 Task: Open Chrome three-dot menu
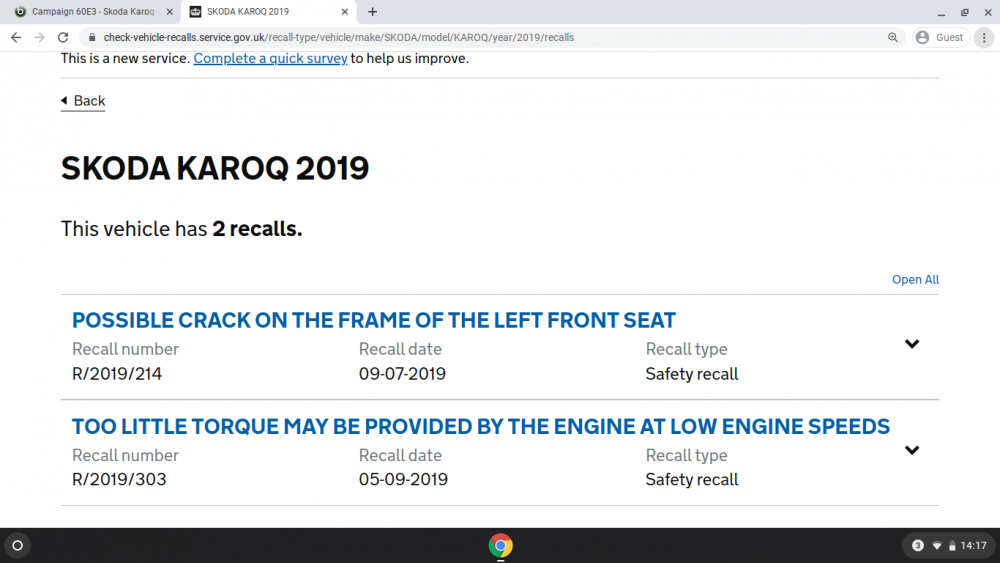pyautogui.click(x=984, y=38)
